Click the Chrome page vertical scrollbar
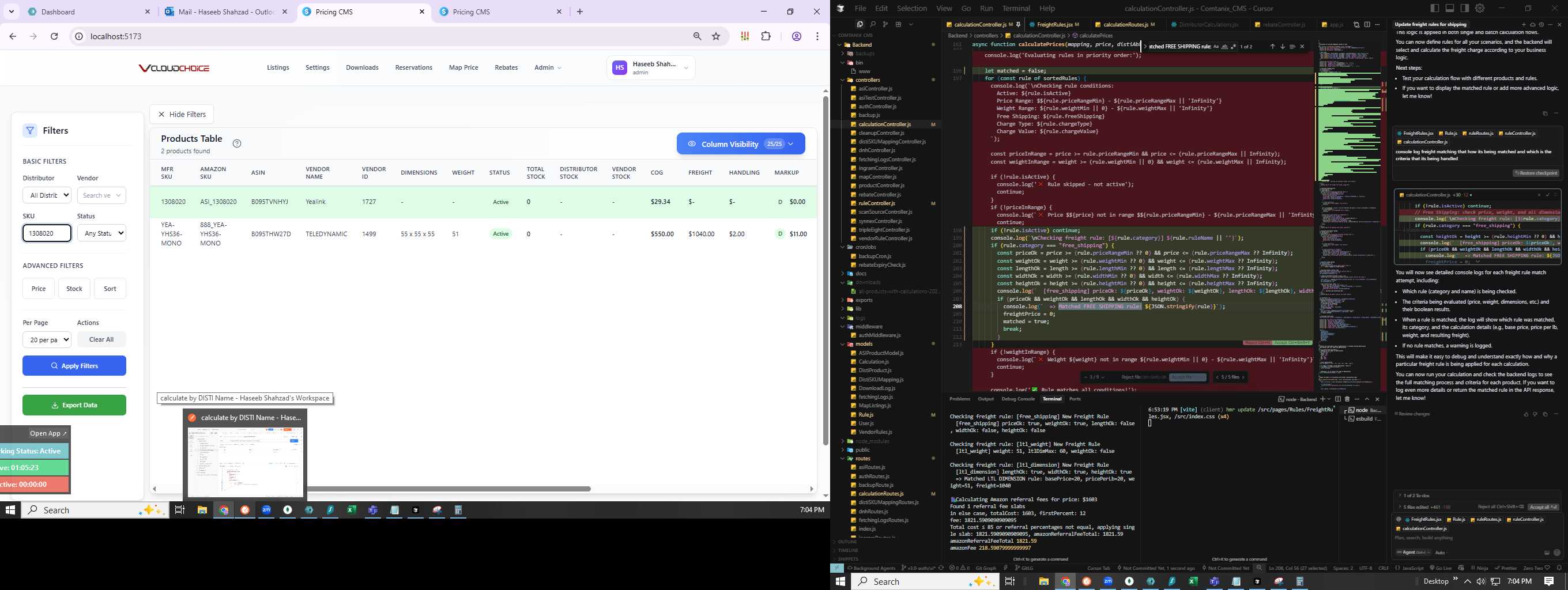This screenshot has height=590, width=1568. [x=826, y=271]
